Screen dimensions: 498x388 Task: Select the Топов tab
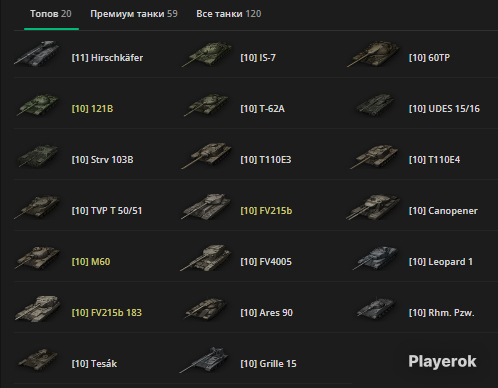[x=51, y=14]
